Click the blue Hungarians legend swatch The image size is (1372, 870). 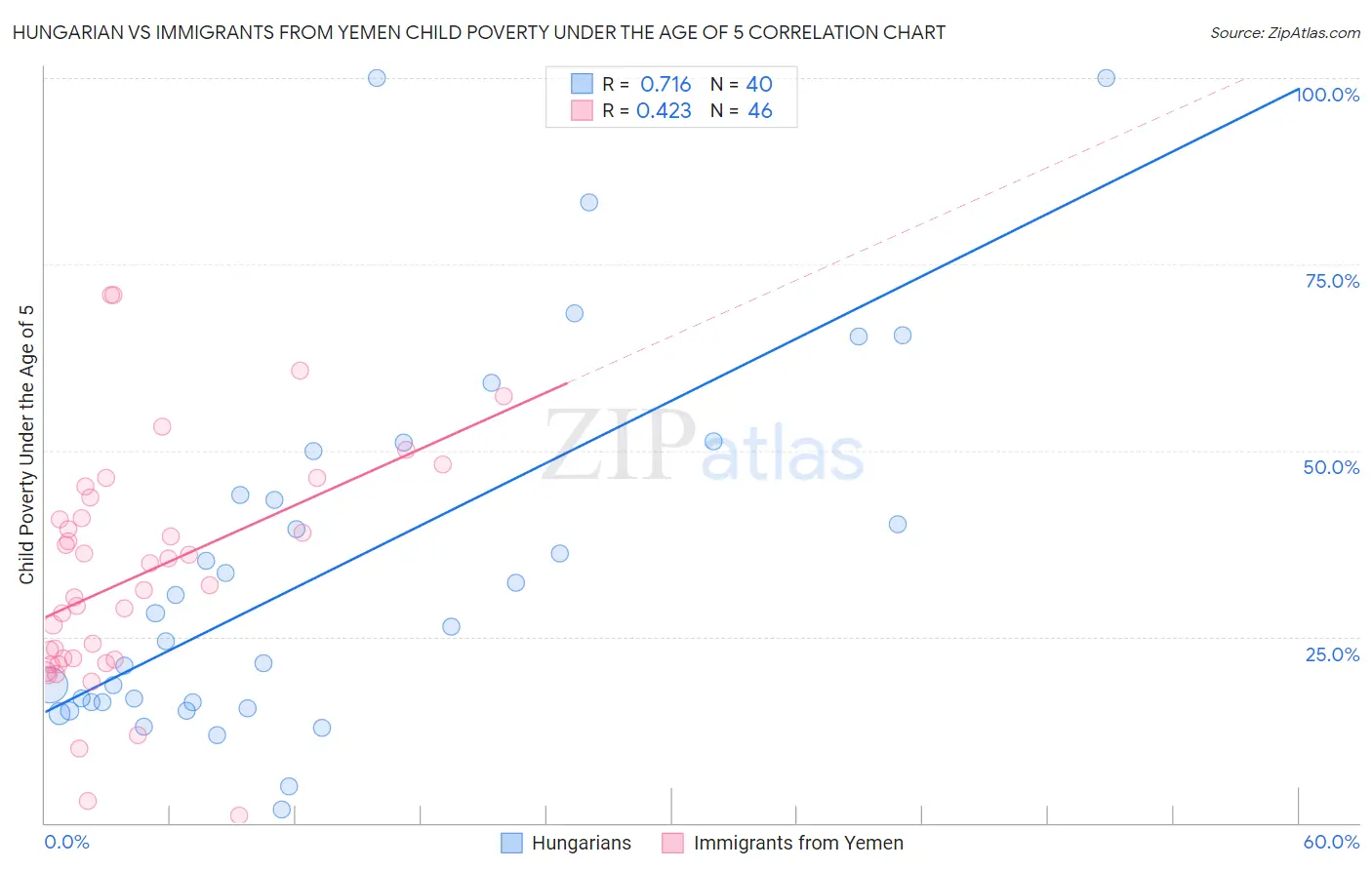click(511, 843)
